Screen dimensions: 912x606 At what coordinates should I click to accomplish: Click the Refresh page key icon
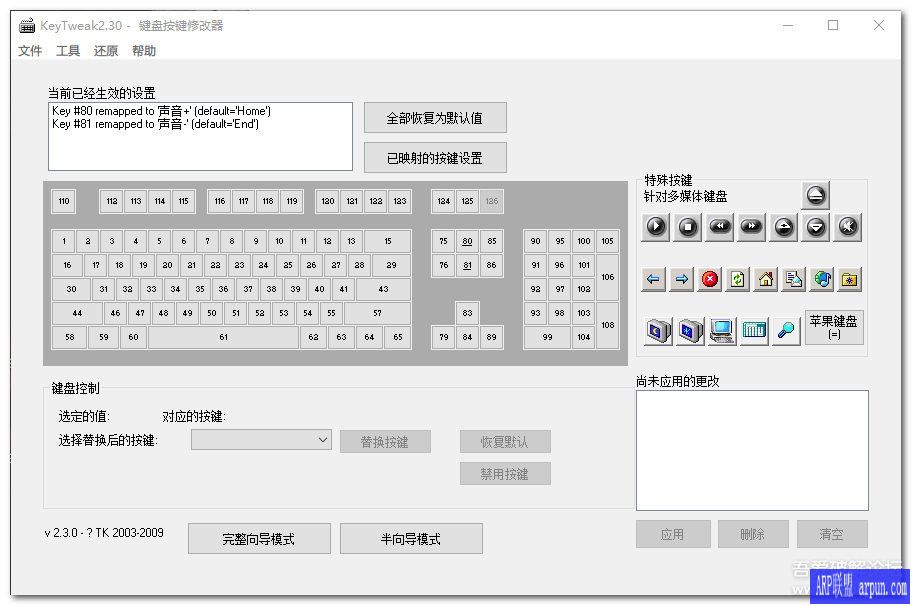point(737,280)
